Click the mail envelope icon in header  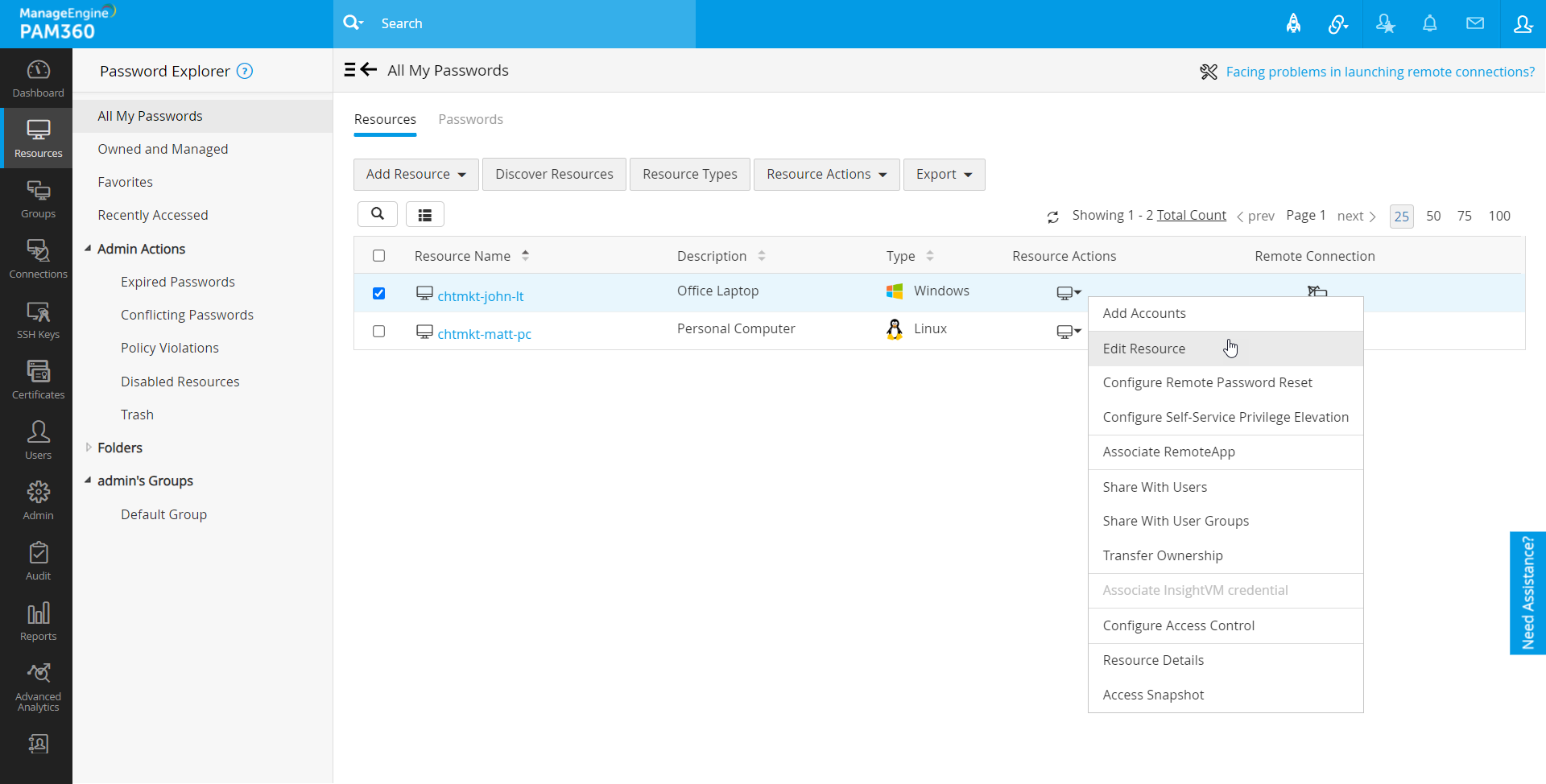coord(1474,24)
